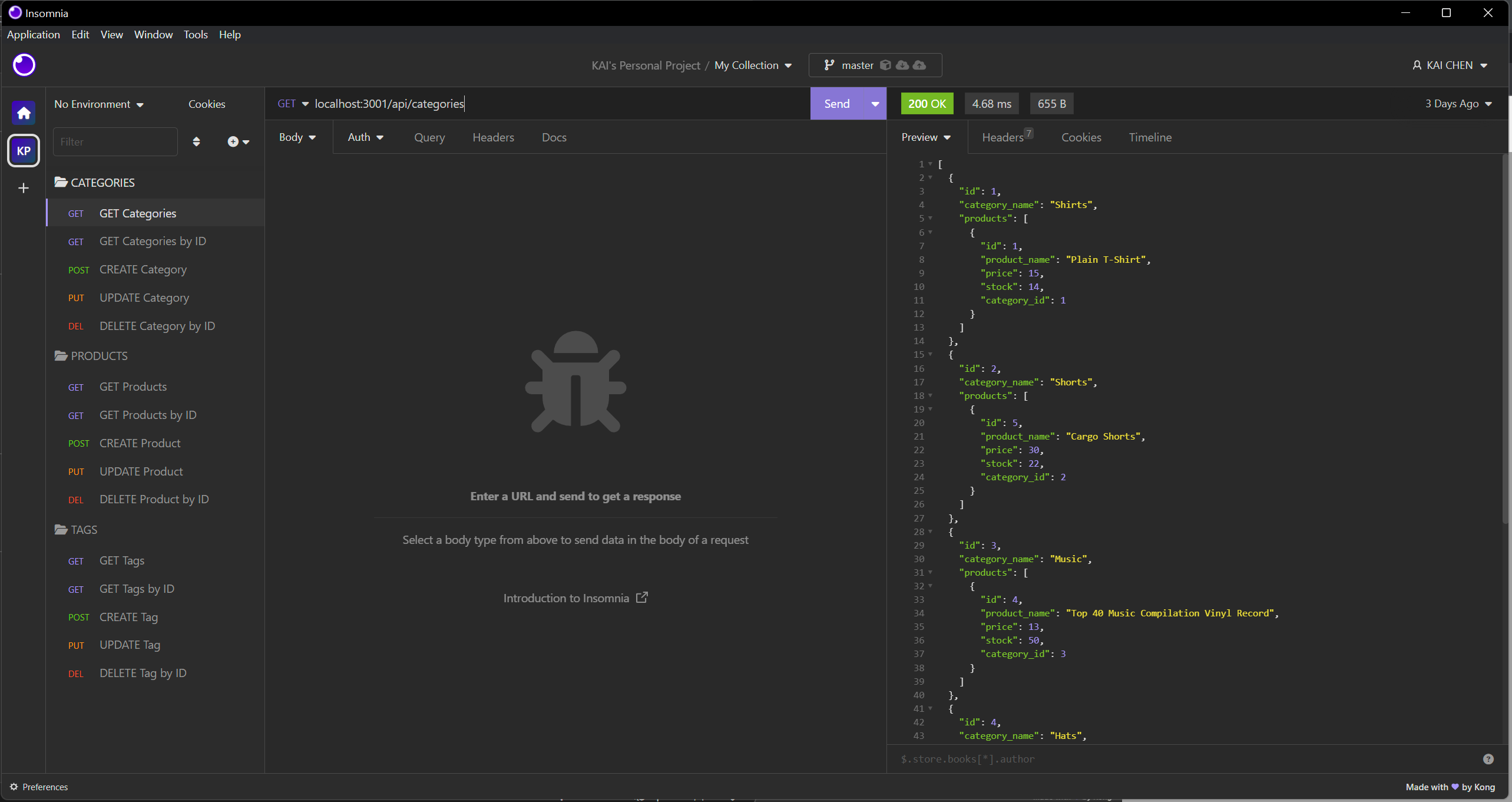
Task: Click the KAI CHEN user account icon
Action: [1417, 65]
